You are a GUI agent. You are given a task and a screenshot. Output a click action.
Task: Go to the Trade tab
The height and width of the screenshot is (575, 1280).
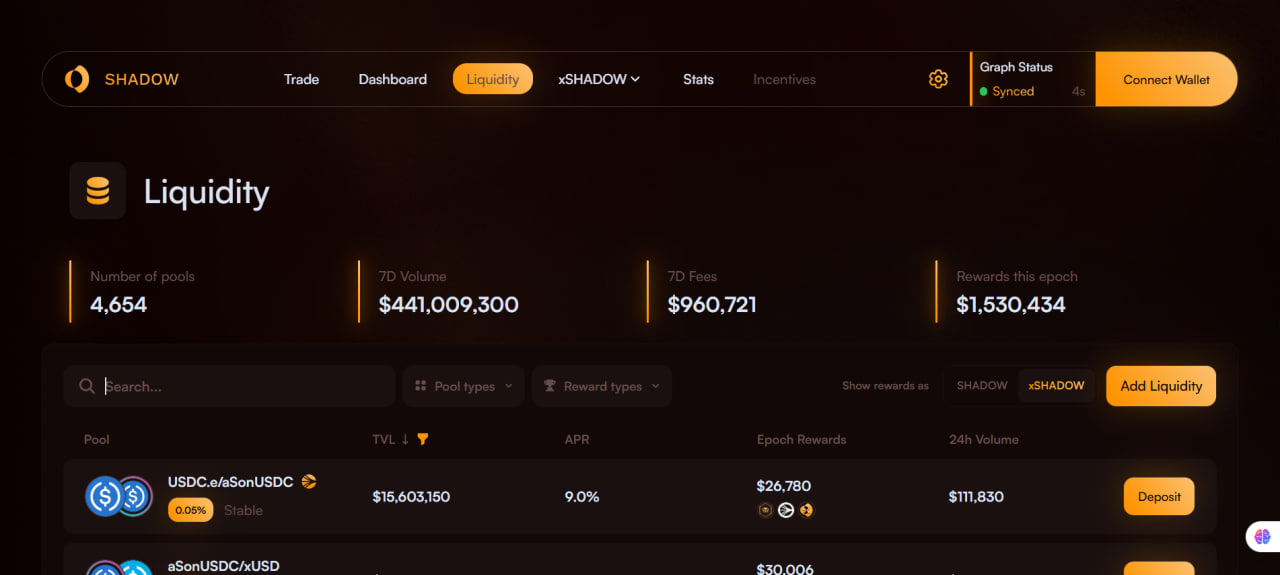coord(301,79)
